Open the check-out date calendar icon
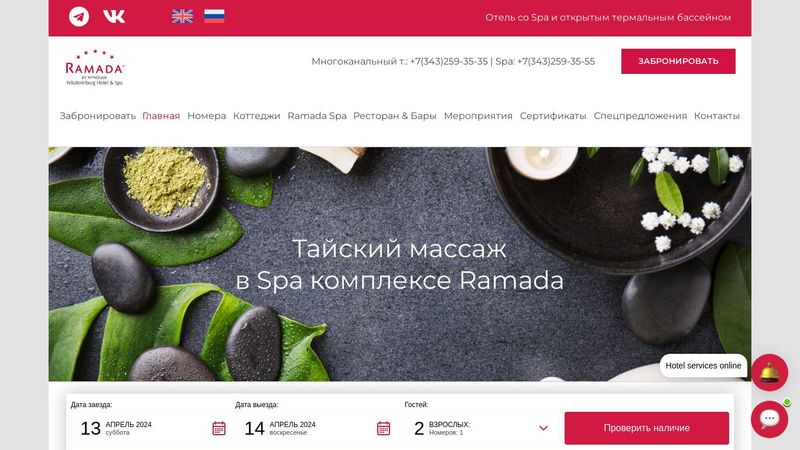800x450 pixels. point(384,428)
